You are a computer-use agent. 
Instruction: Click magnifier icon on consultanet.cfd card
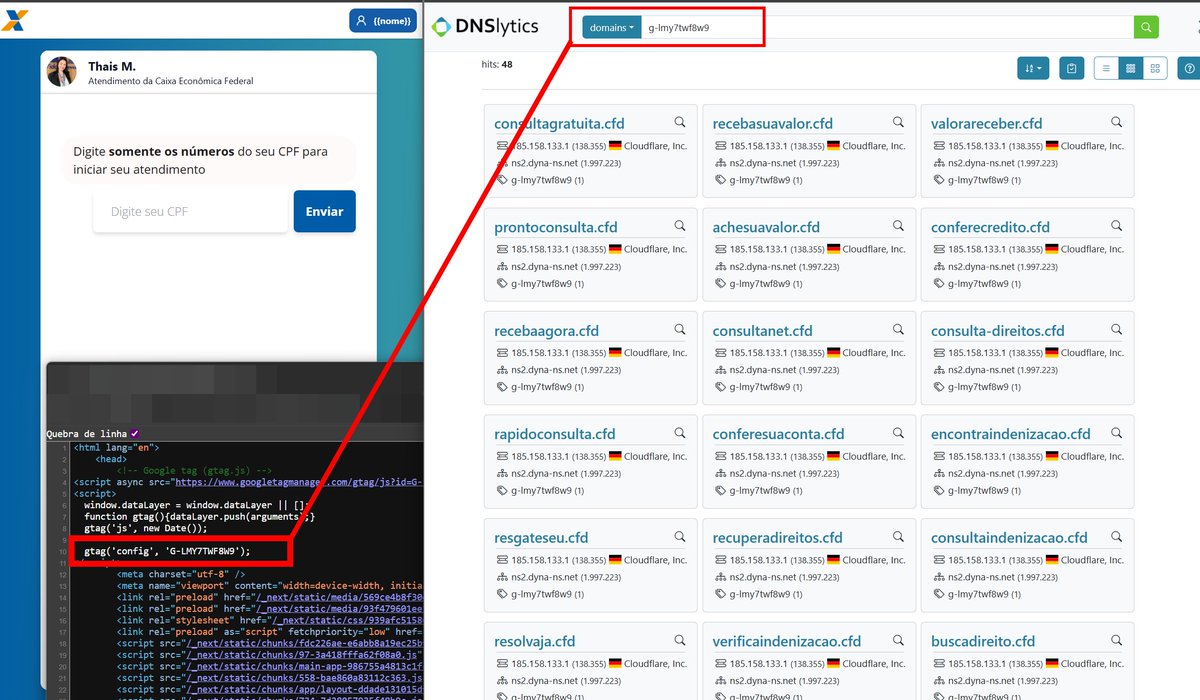[898, 329]
